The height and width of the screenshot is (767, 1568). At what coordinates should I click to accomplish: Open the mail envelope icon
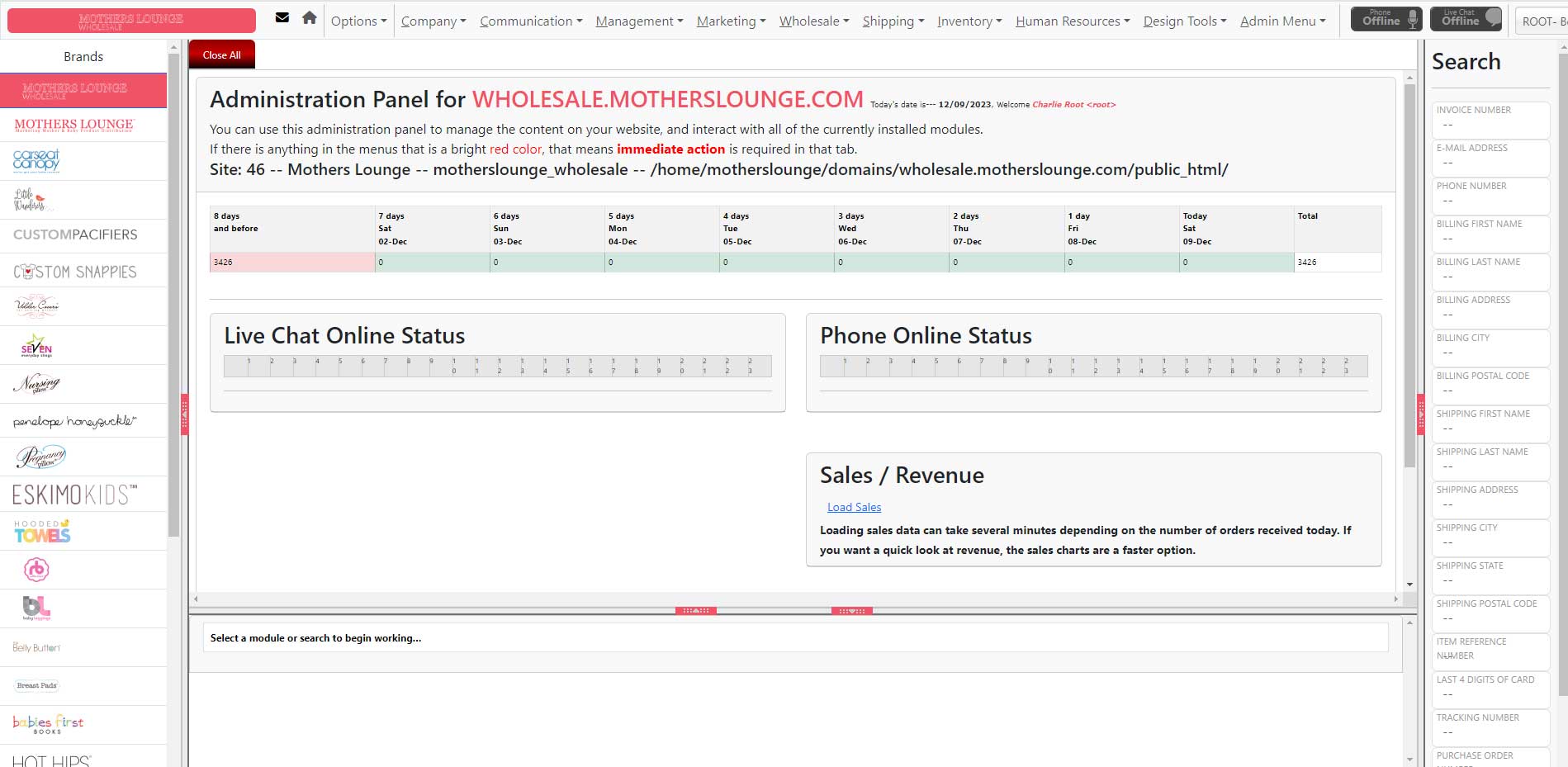pyautogui.click(x=282, y=18)
